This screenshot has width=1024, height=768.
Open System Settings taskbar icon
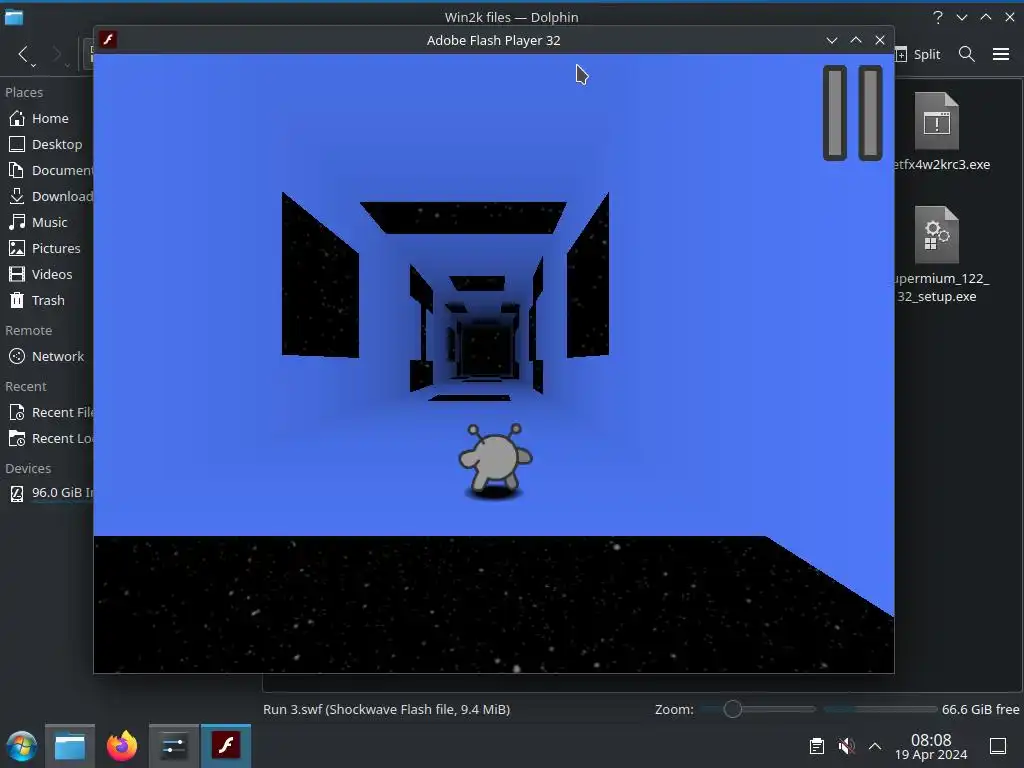click(x=174, y=746)
